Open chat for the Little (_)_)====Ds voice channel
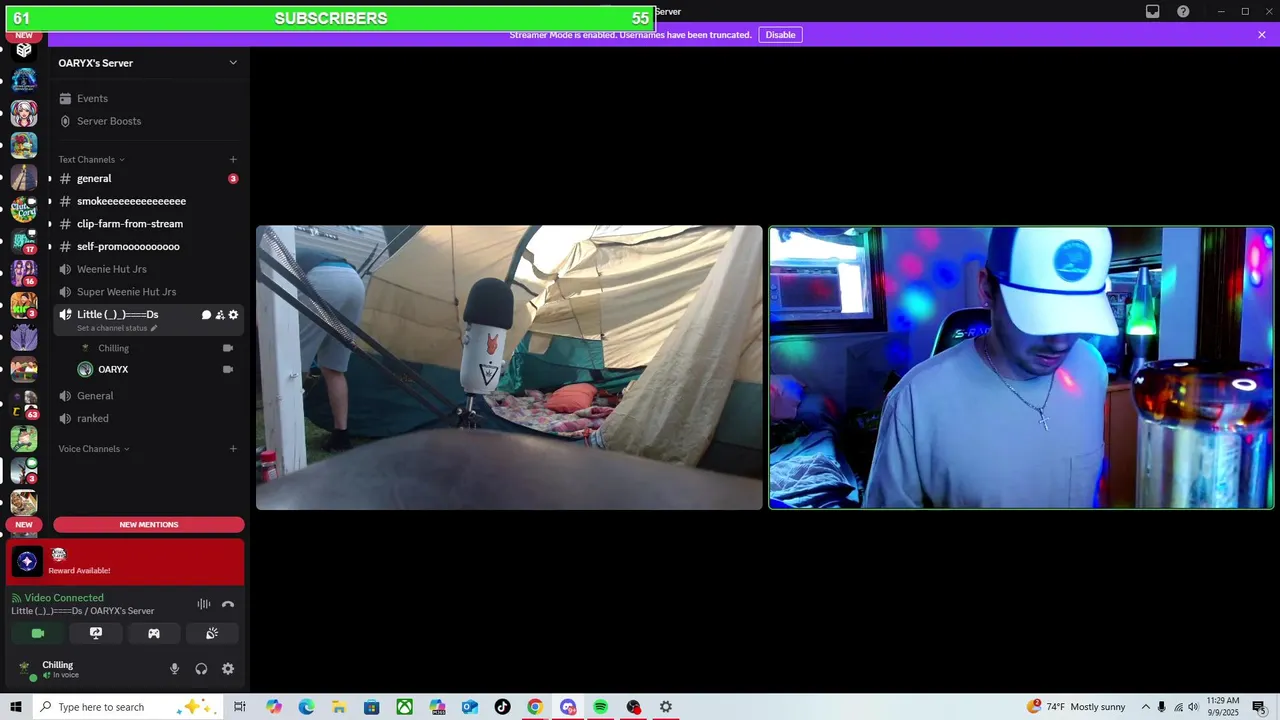Viewport: 1280px width, 720px height. click(x=206, y=315)
